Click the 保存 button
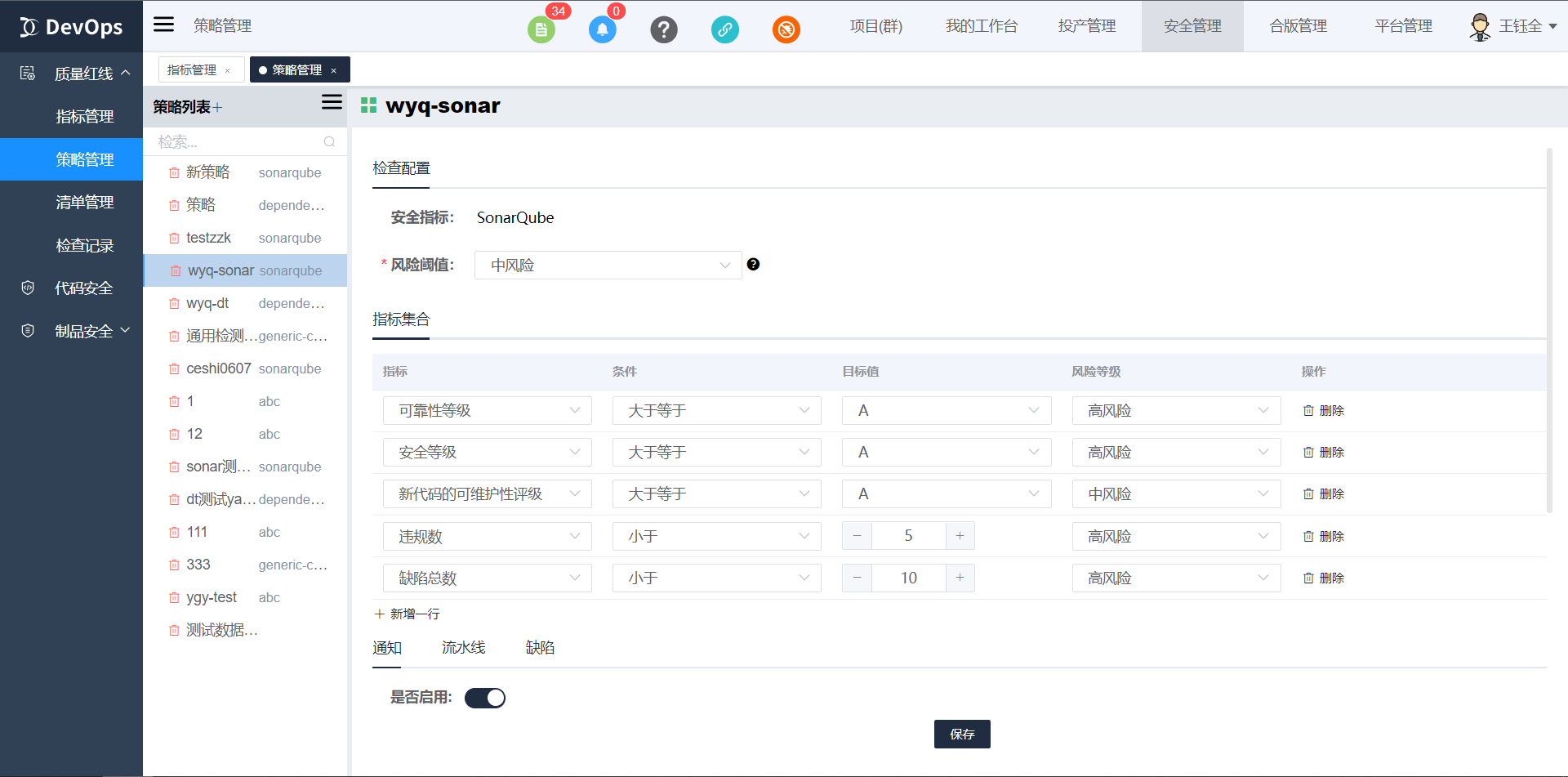The image size is (1568, 777). 961,735
